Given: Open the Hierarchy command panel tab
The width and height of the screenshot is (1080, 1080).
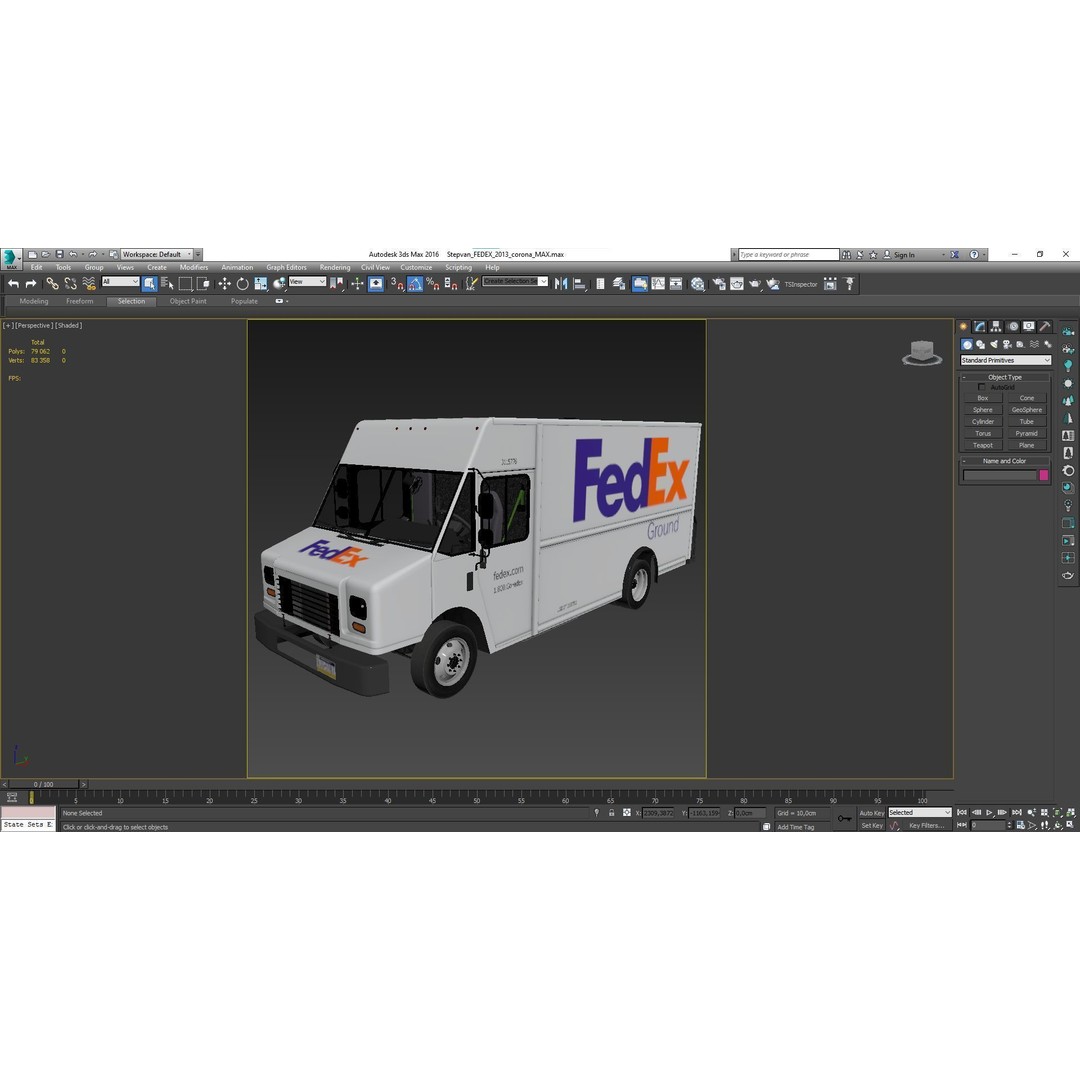Looking at the screenshot, I should coord(996,326).
